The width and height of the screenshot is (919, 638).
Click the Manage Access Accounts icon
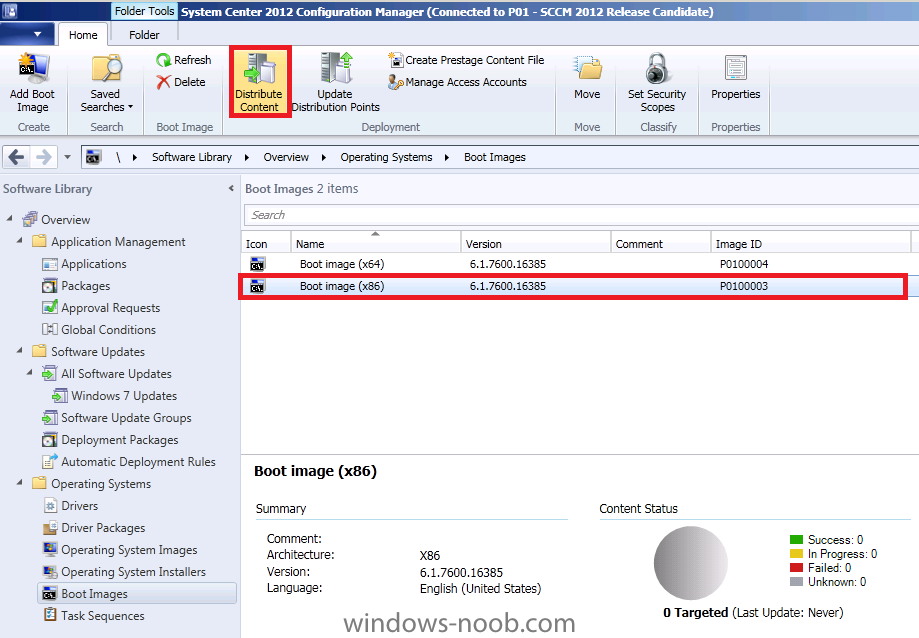396,82
